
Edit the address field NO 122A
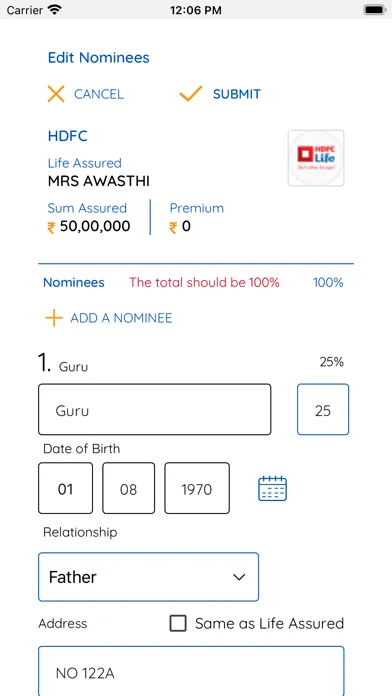(191, 671)
